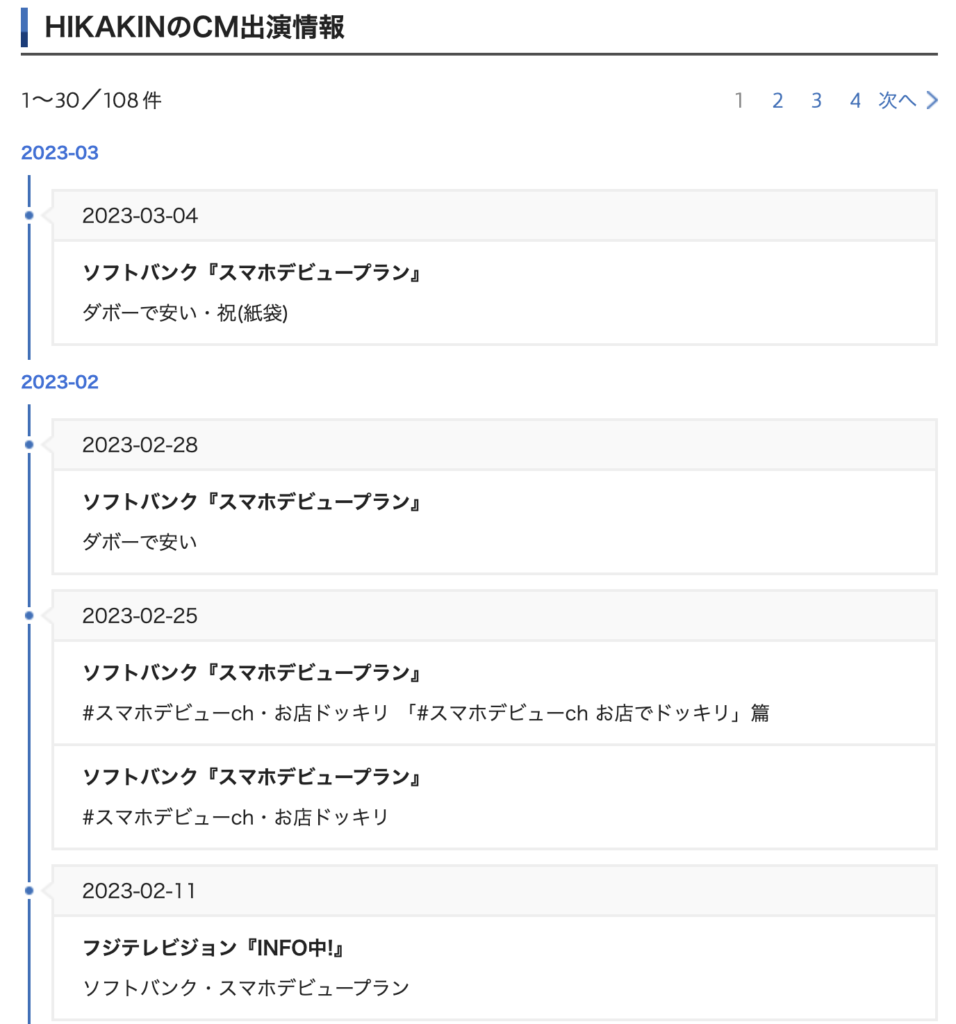Screen dimensions: 956x1024
Task: Select the 2023-02 month heading
Action: tap(59, 382)
